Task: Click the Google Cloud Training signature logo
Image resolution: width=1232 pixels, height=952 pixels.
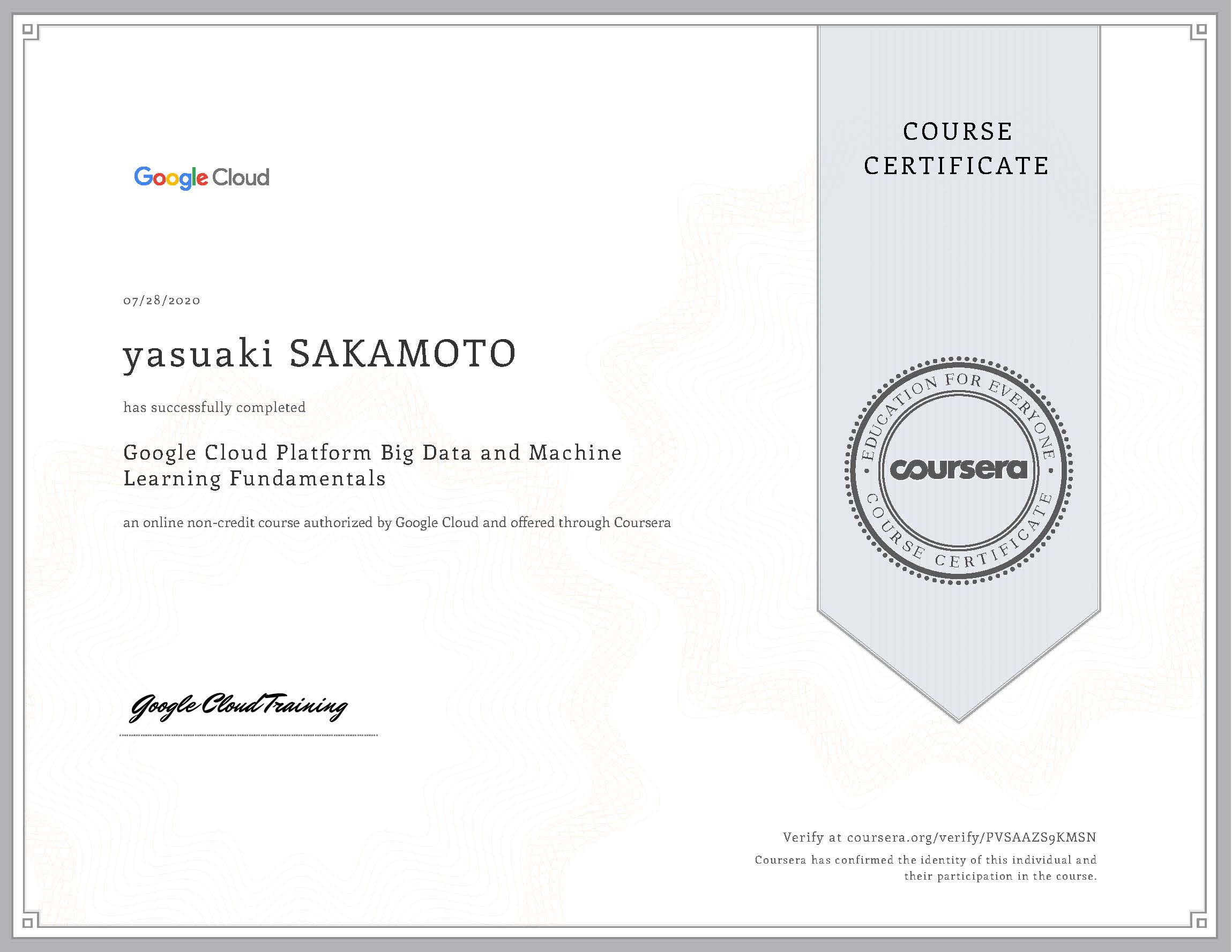Action: [x=239, y=706]
